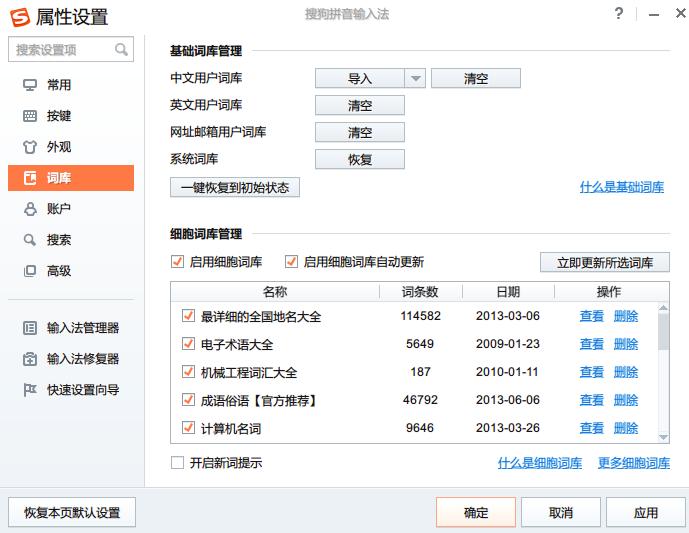Click 清空 for 英文用户词库
The width and height of the screenshot is (689, 533).
(360, 105)
